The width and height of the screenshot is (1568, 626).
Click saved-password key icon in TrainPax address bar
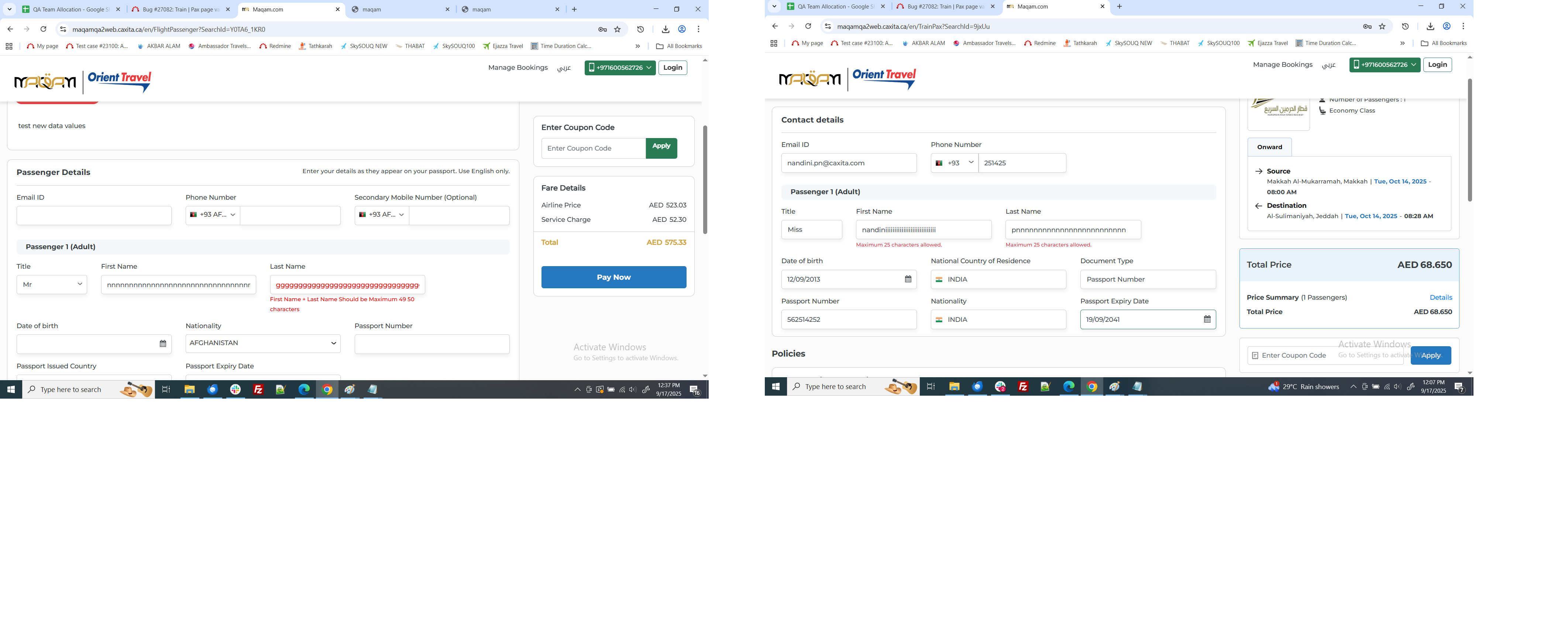coord(1367,26)
